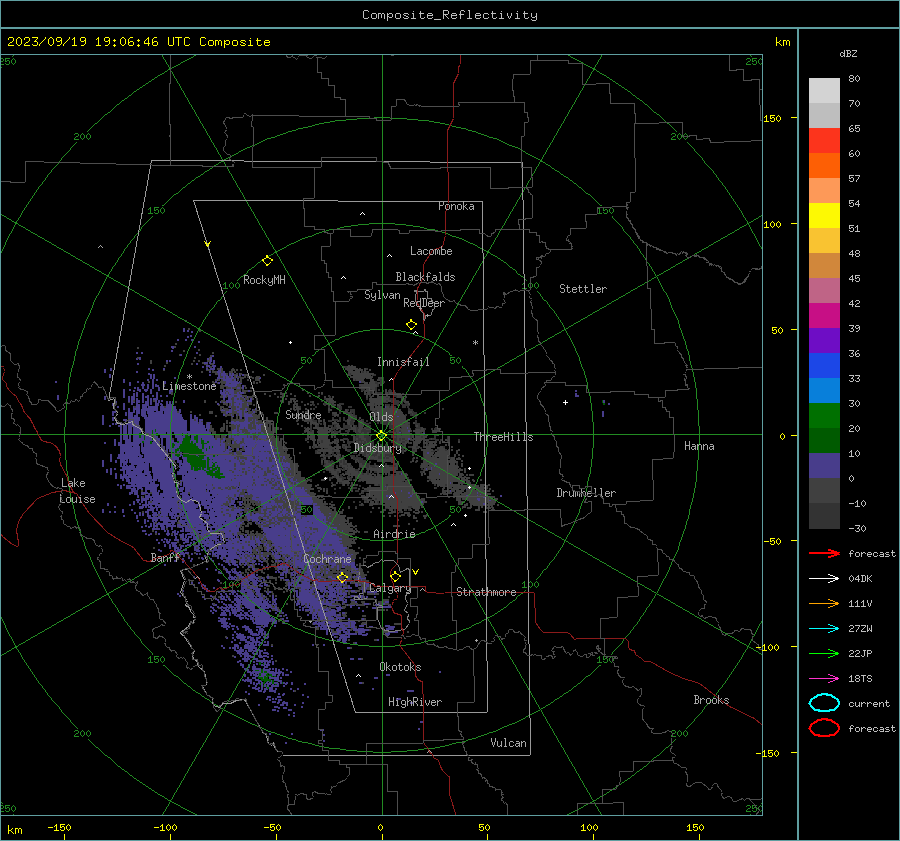
Task: Click the green 22JP arrow legend icon
Action: click(824, 653)
